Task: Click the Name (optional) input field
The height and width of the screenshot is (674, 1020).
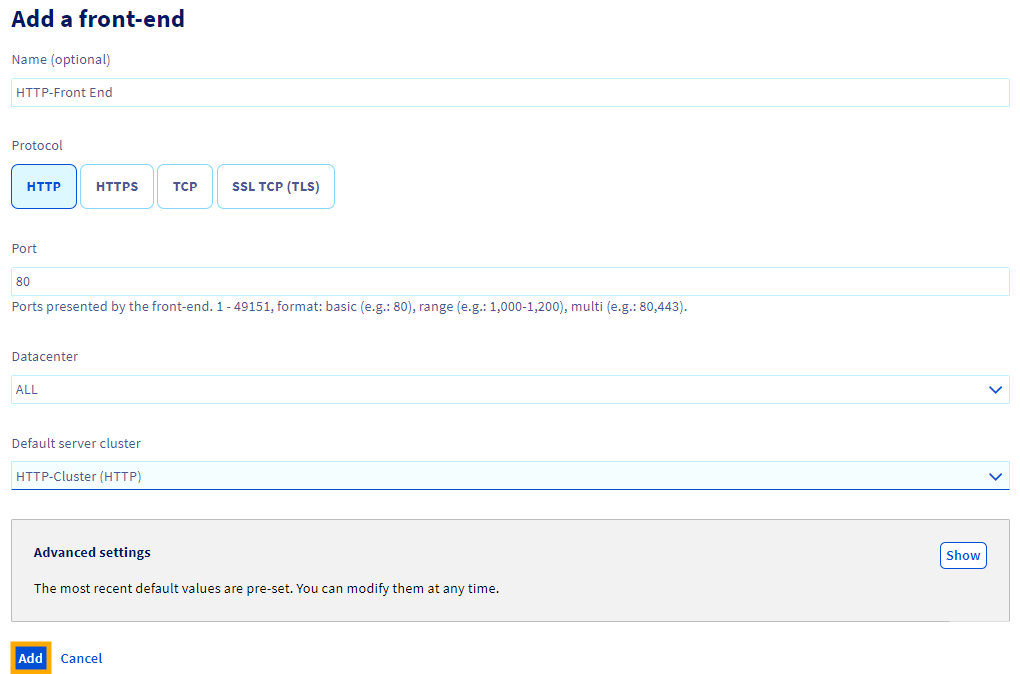Action: tap(510, 92)
